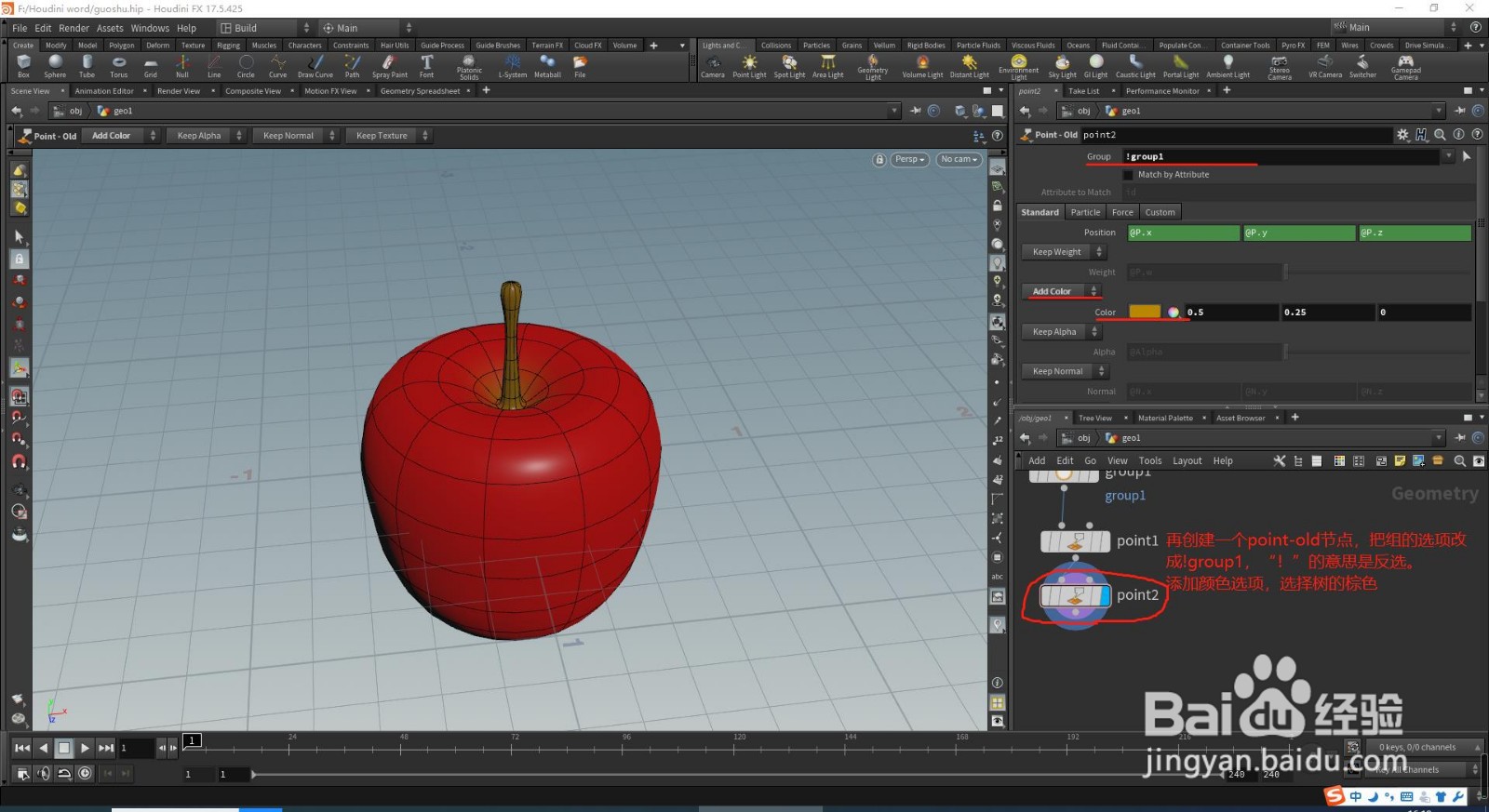Select the Sphere shelf tool

55,66
